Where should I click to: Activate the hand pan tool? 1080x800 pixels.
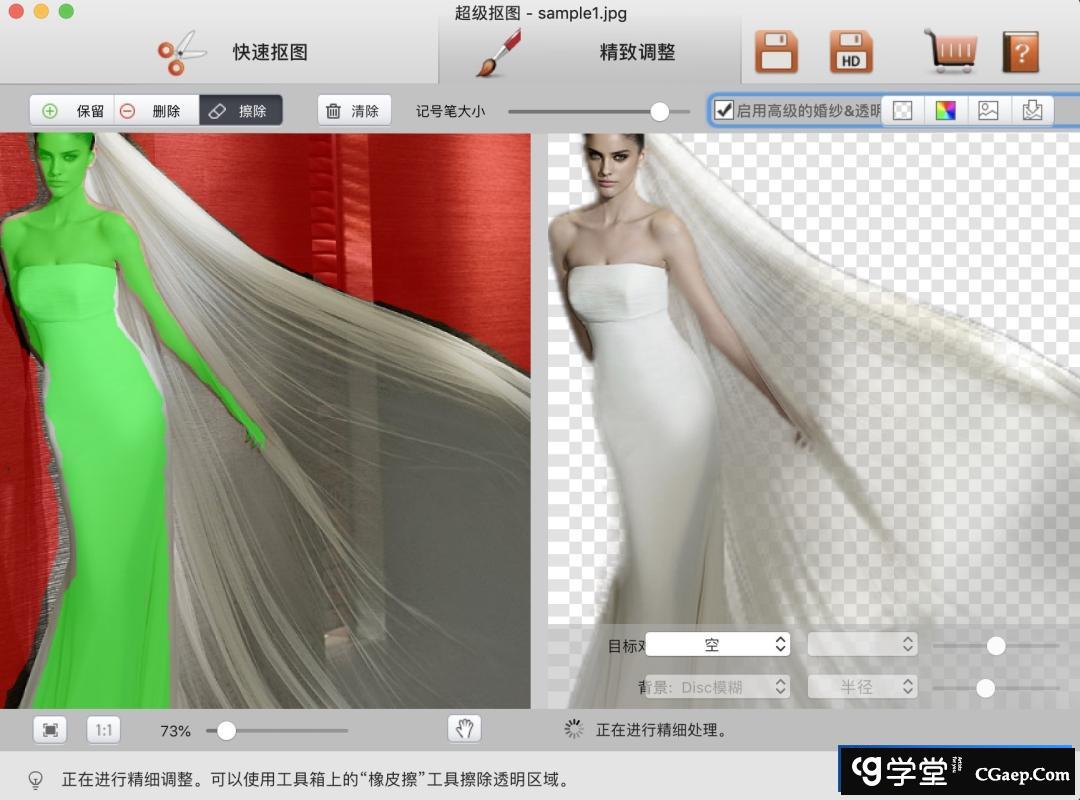464,729
